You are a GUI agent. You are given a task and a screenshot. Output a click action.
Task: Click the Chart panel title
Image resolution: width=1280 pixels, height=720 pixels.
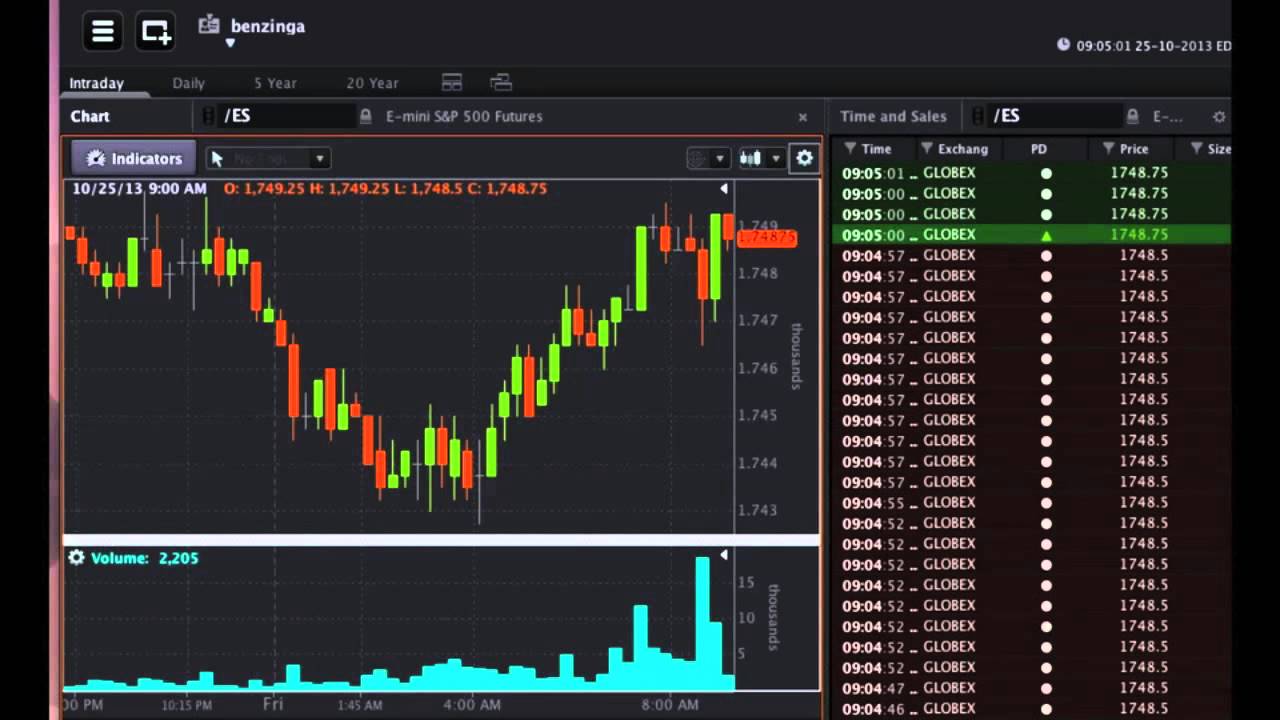pyautogui.click(x=90, y=116)
